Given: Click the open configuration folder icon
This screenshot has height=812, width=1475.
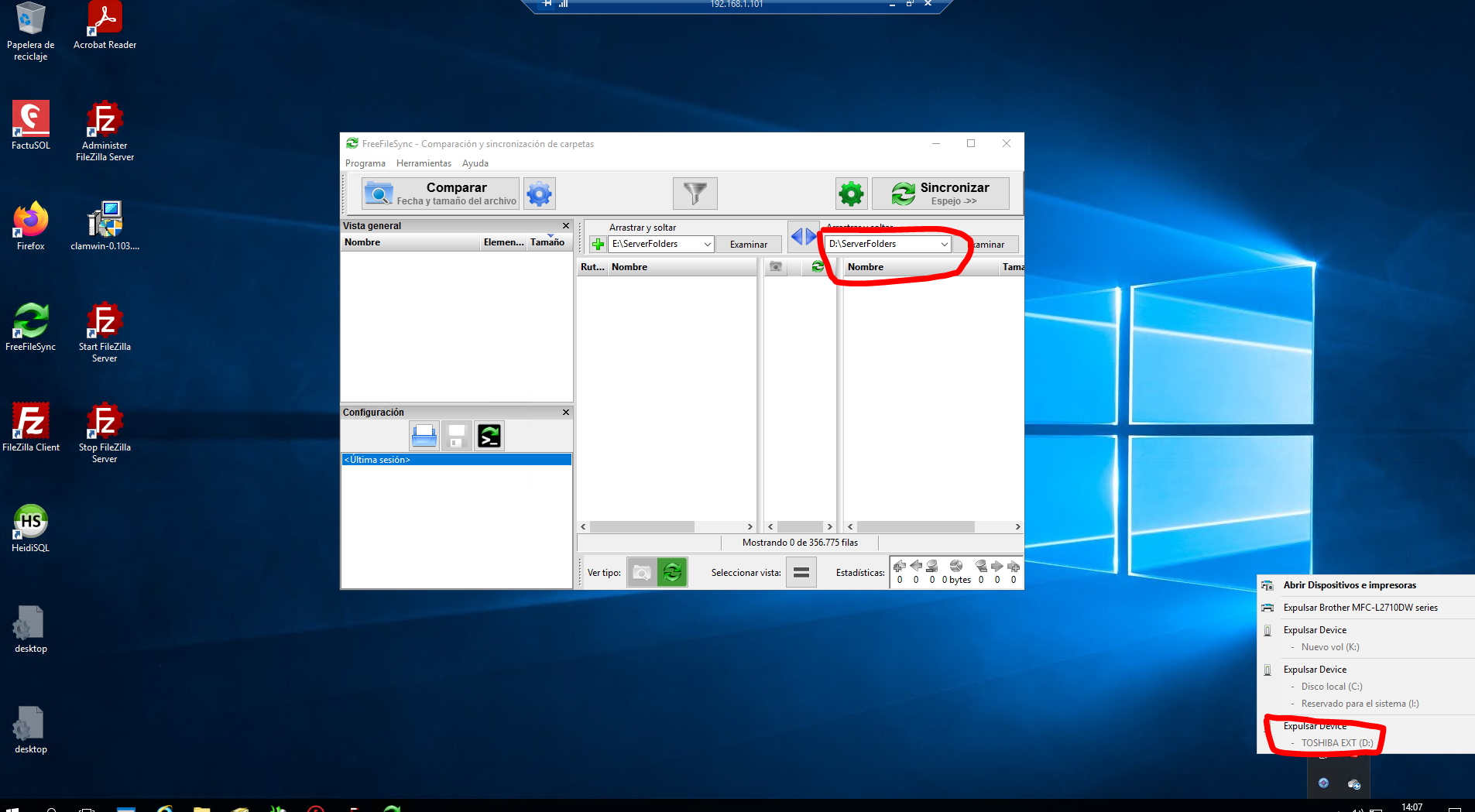Looking at the screenshot, I should pyautogui.click(x=424, y=437).
